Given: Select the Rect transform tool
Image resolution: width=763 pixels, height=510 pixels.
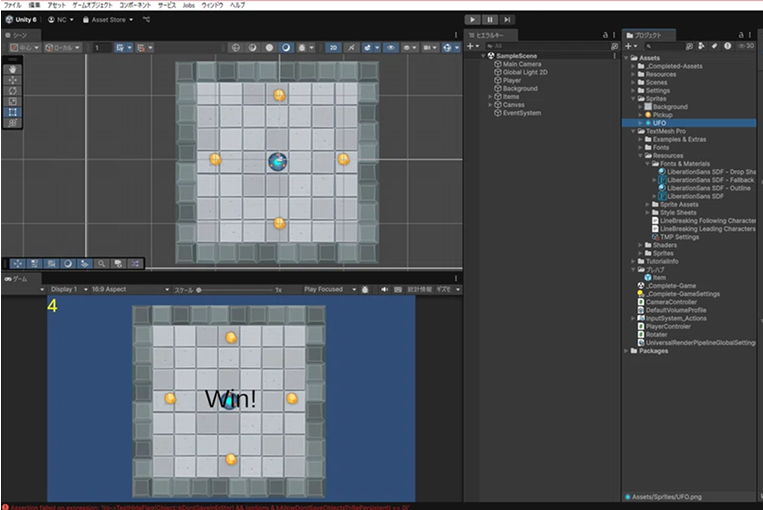Looking at the screenshot, I should tap(13, 111).
